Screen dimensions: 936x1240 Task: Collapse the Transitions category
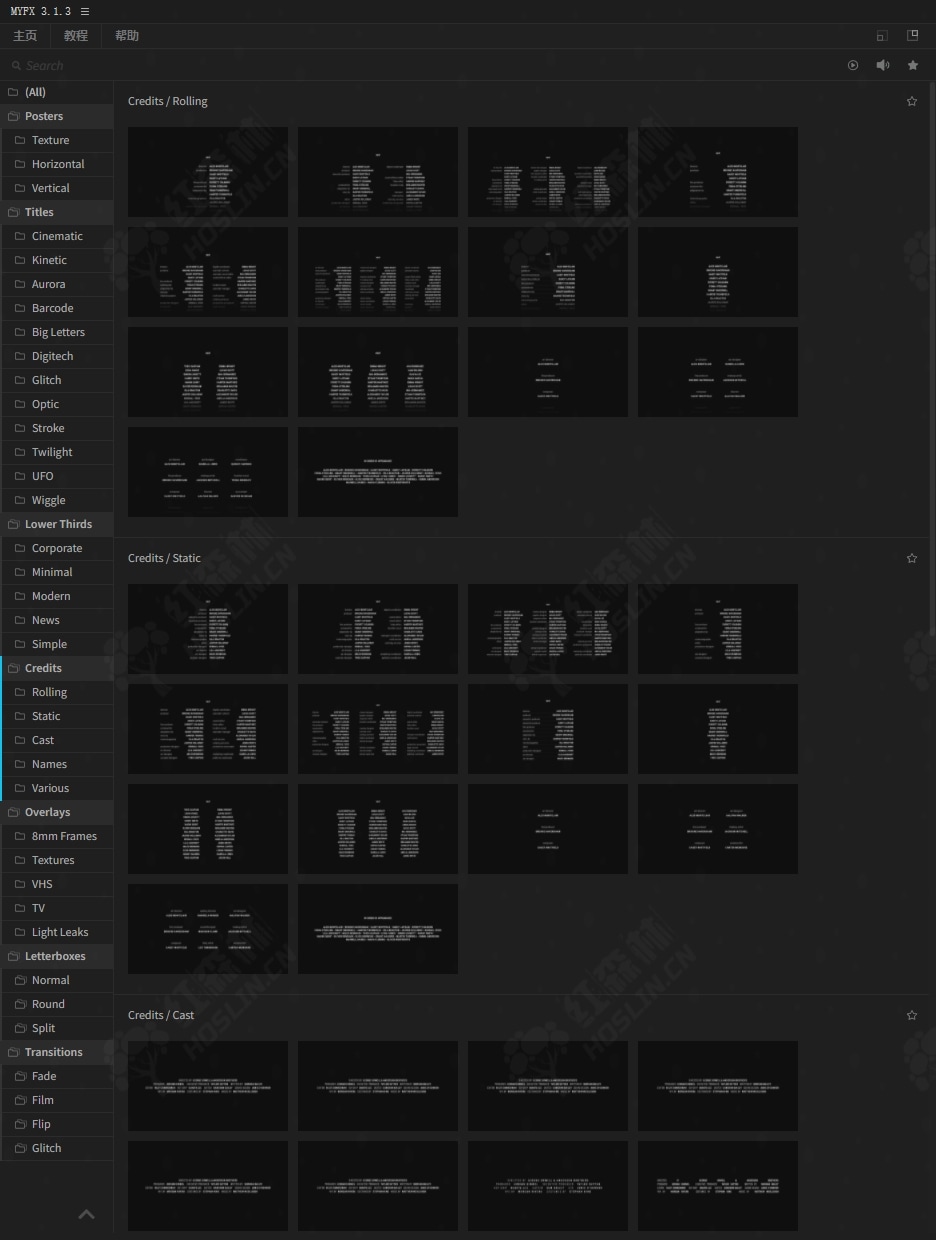57,1052
